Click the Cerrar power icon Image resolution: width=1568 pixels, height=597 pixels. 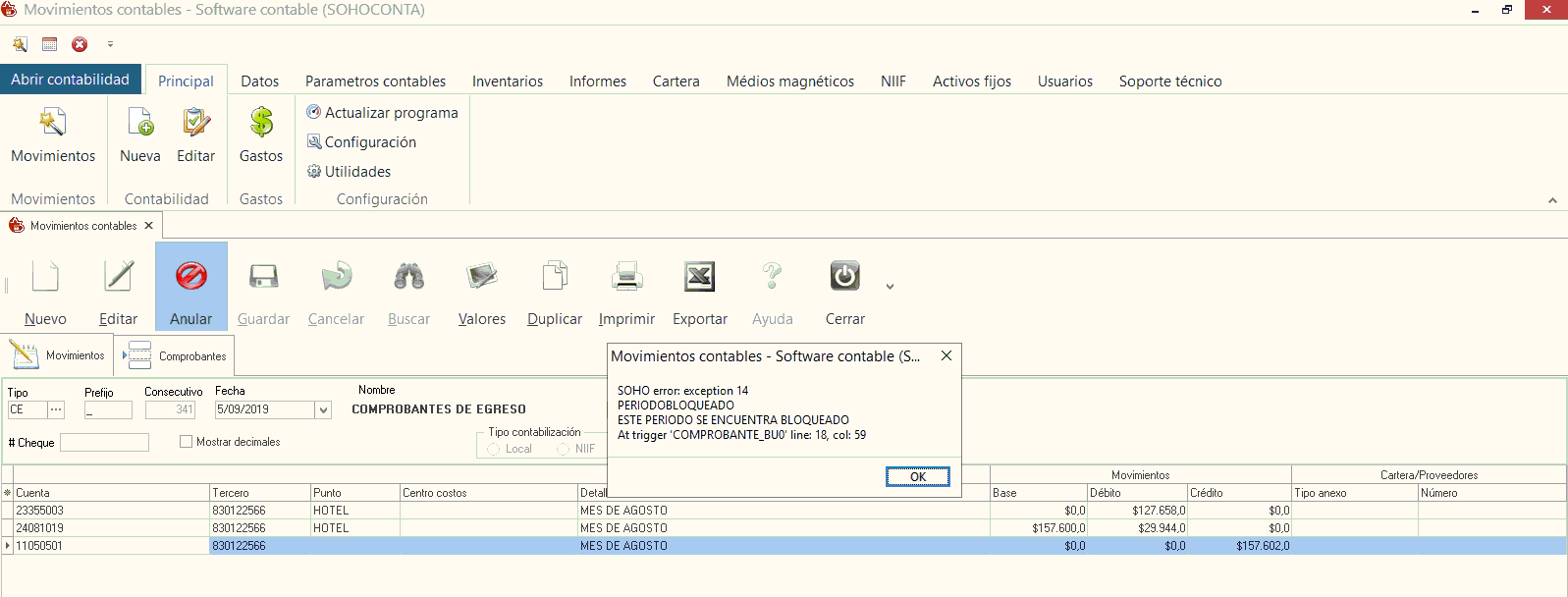(844, 277)
